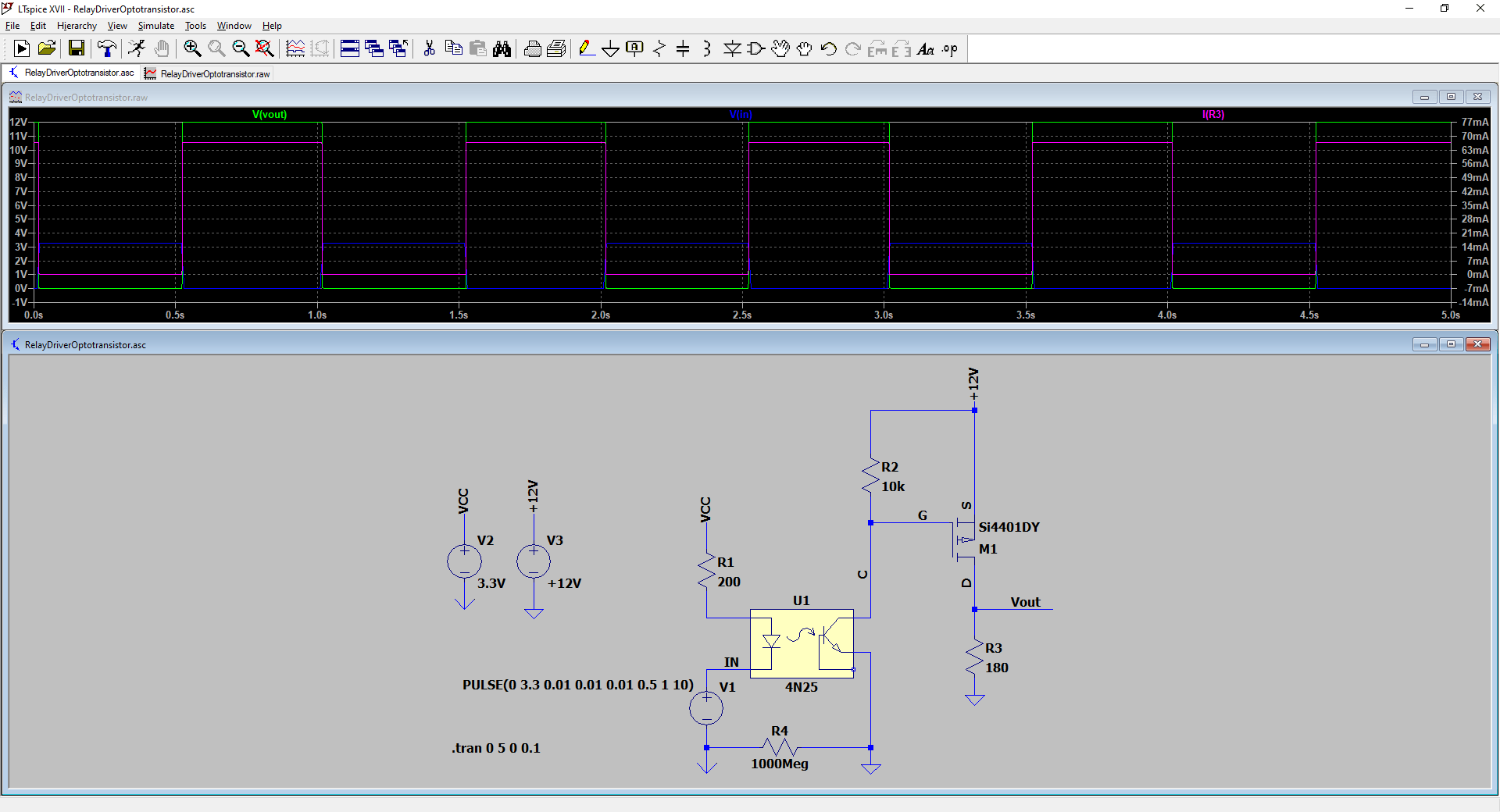This screenshot has width=1500, height=812.
Task: Place a capacitor component
Action: (684, 48)
